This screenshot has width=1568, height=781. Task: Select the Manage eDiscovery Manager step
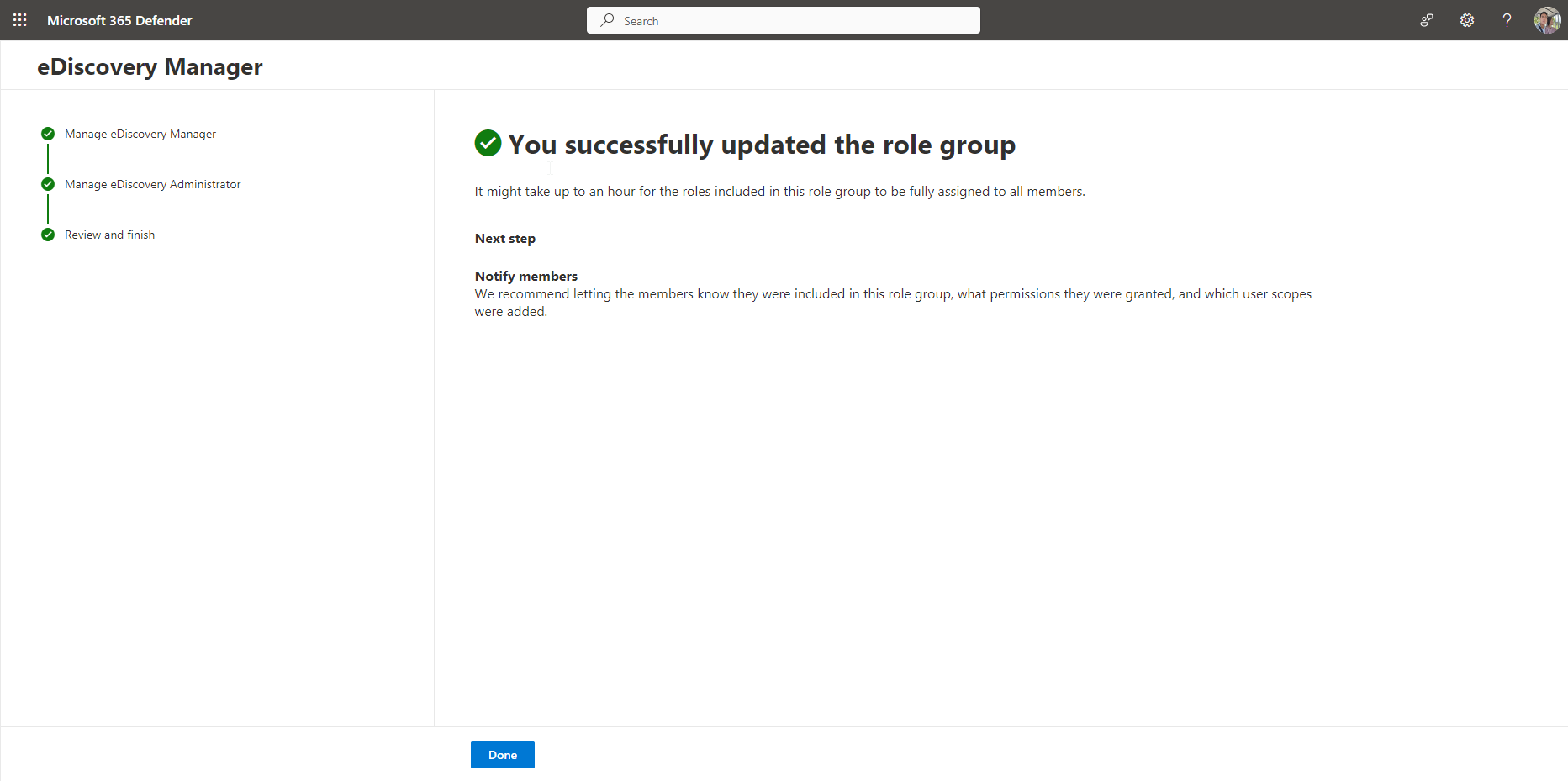click(x=140, y=134)
